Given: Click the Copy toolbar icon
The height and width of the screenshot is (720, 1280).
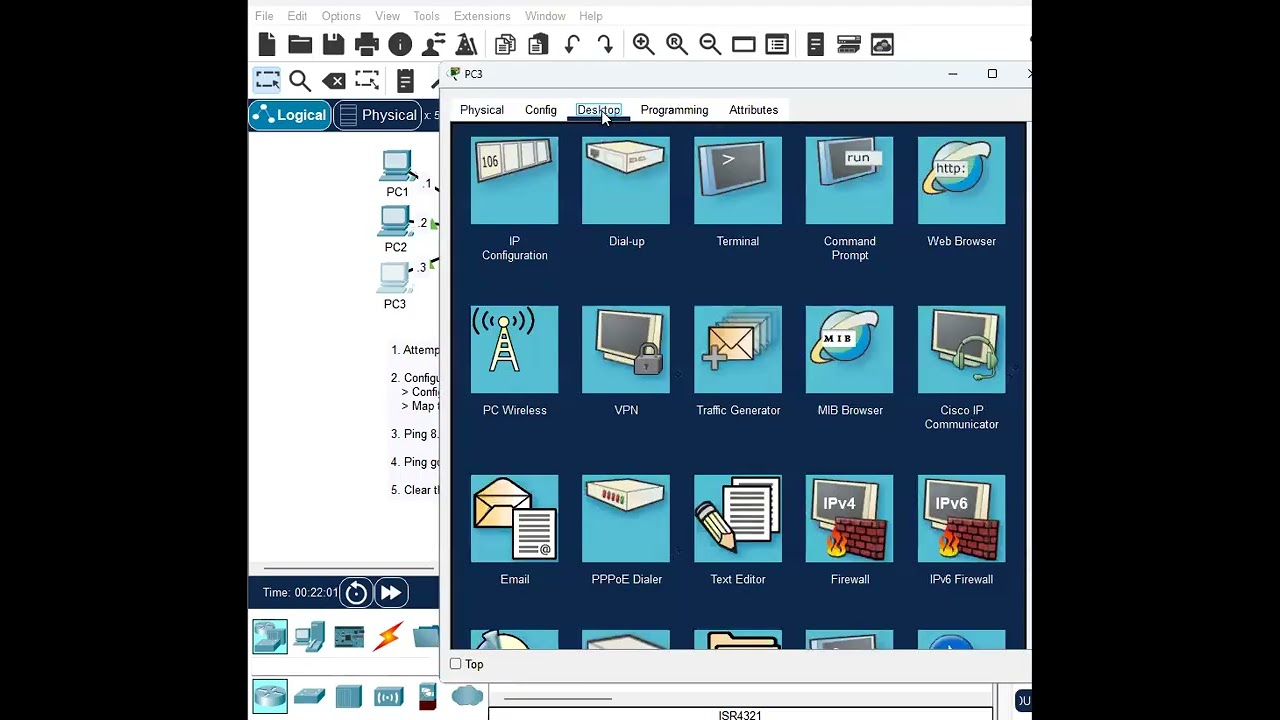Looking at the screenshot, I should coord(505,44).
